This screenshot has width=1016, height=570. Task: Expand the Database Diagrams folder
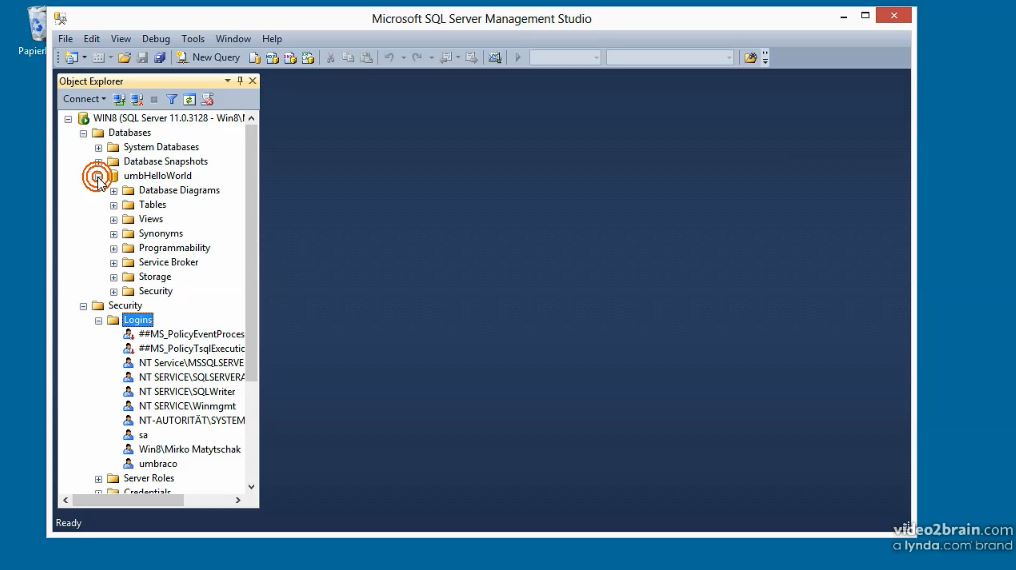tap(113, 191)
